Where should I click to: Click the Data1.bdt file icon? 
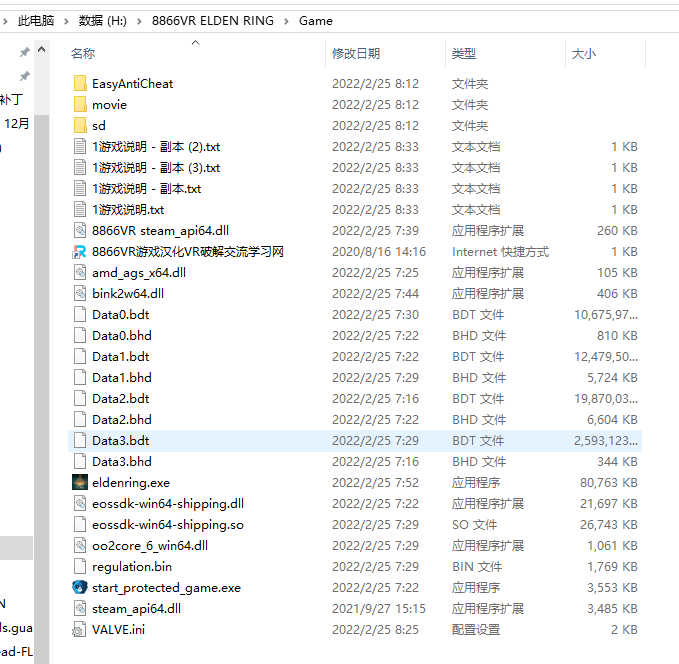pos(80,356)
